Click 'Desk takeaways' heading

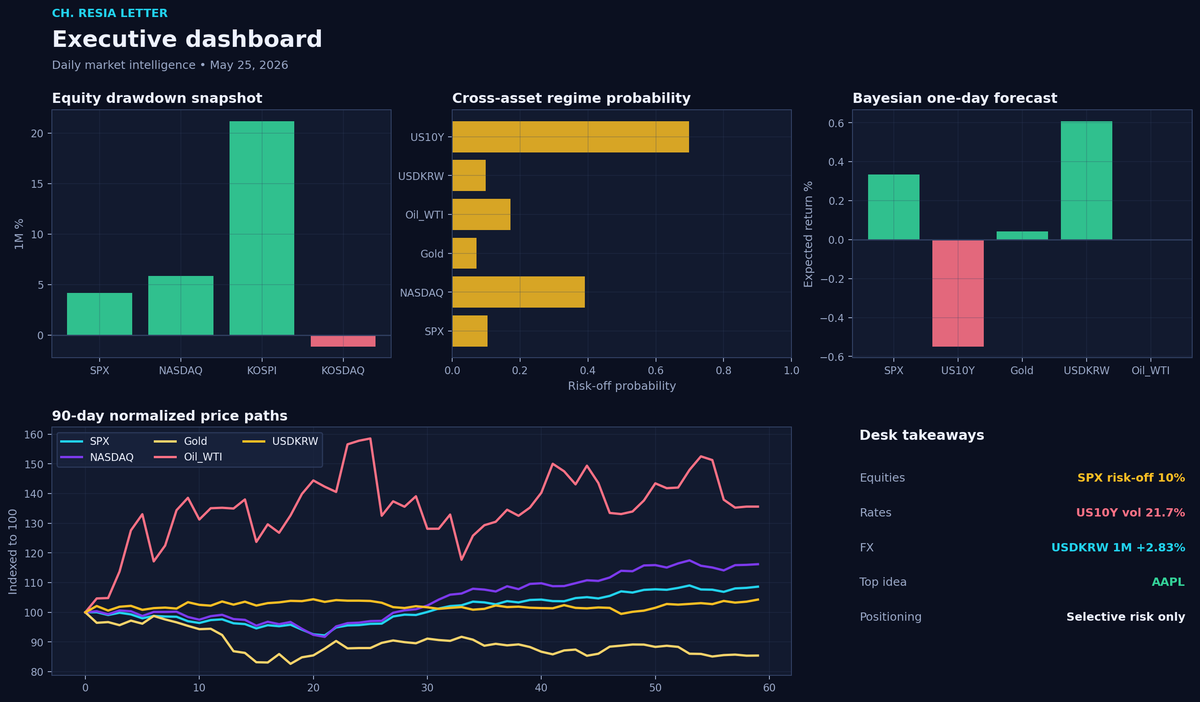(x=921, y=436)
